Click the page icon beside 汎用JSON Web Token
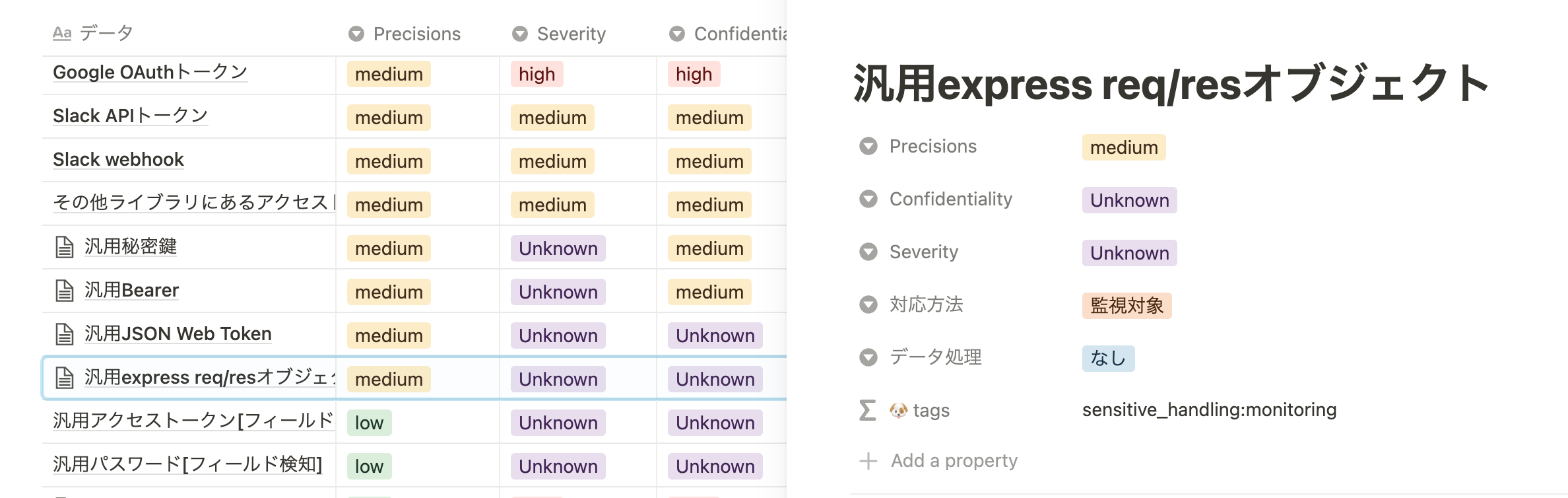Viewport: 1568px width, 498px height. pos(64,334)
